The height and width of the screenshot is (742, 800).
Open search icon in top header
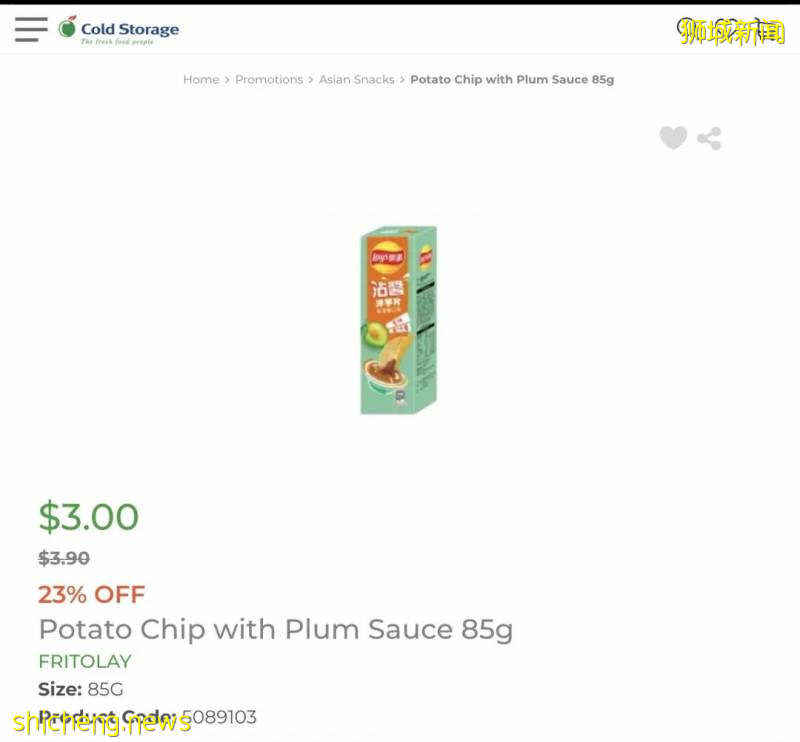point(688,30)
